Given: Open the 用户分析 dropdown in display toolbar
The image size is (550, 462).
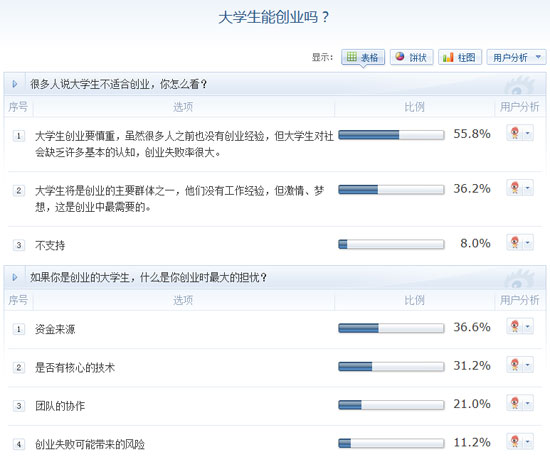Looking at the screenshot, I should point(516,57).
